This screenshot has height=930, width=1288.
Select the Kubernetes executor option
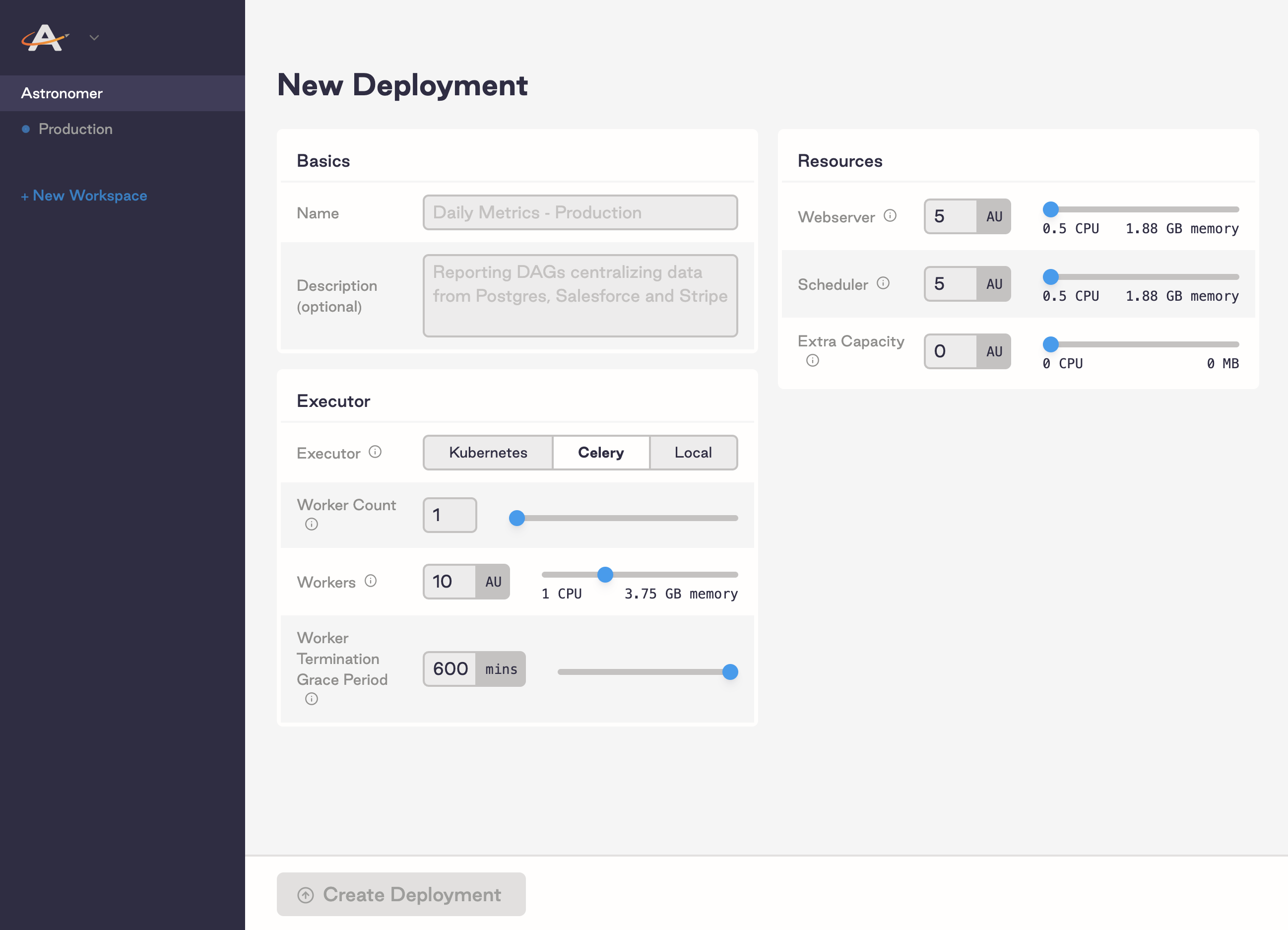tap(488, 453)
